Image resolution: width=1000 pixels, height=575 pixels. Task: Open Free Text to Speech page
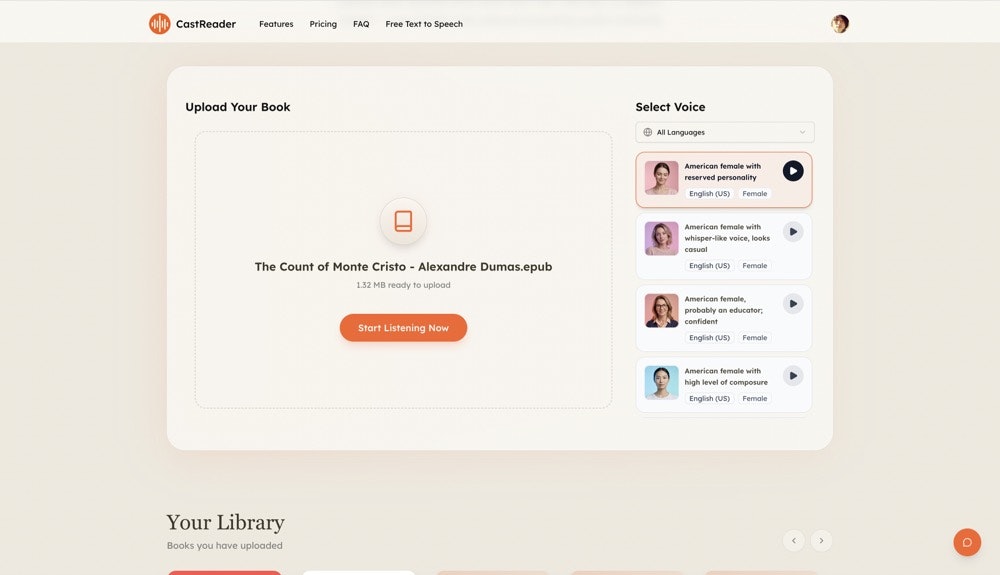pos(424,24)
